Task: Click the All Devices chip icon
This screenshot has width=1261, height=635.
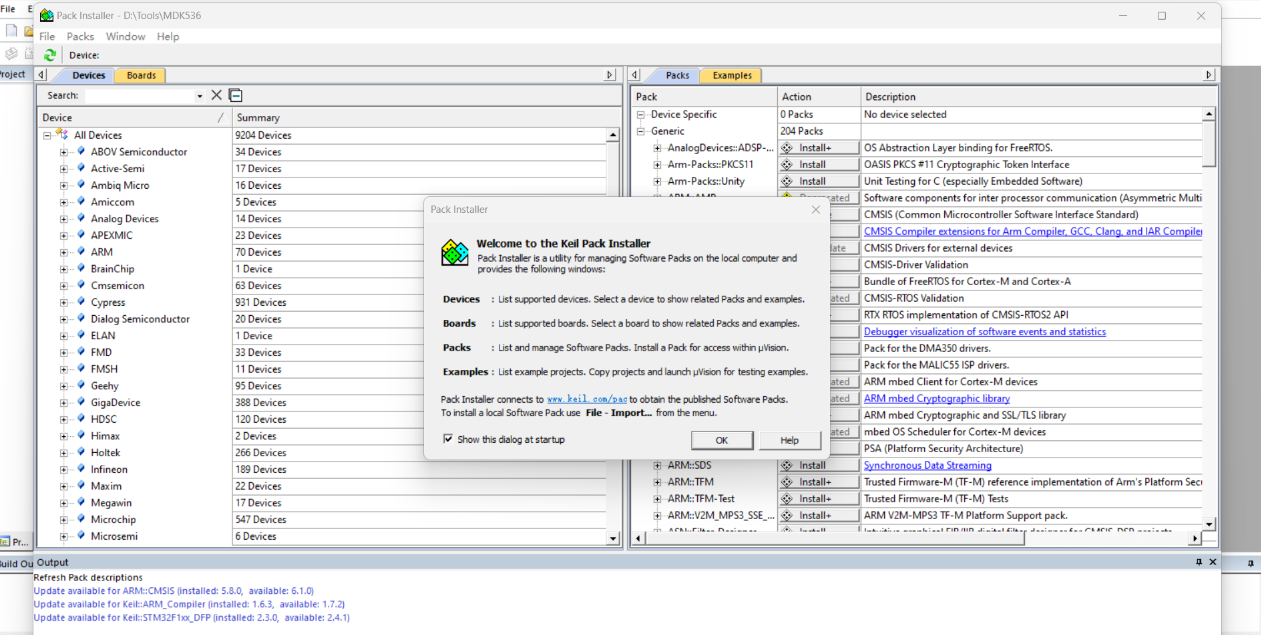Action: point(62,134)
